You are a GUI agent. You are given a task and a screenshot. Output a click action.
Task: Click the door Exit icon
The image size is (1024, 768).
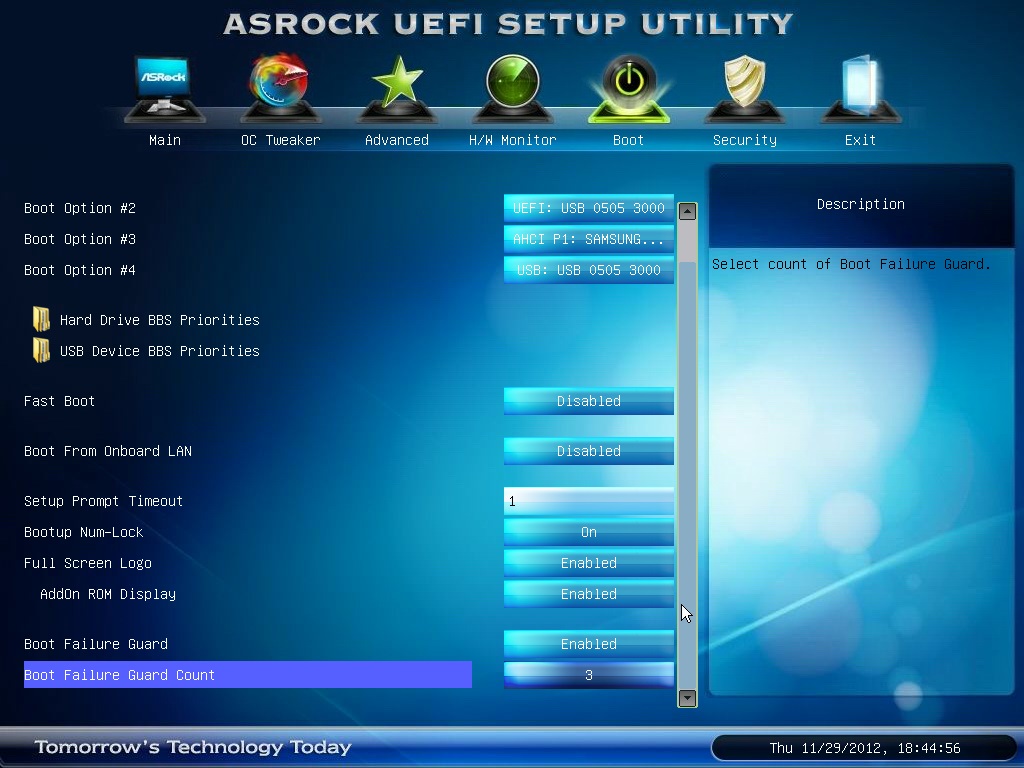861,88
